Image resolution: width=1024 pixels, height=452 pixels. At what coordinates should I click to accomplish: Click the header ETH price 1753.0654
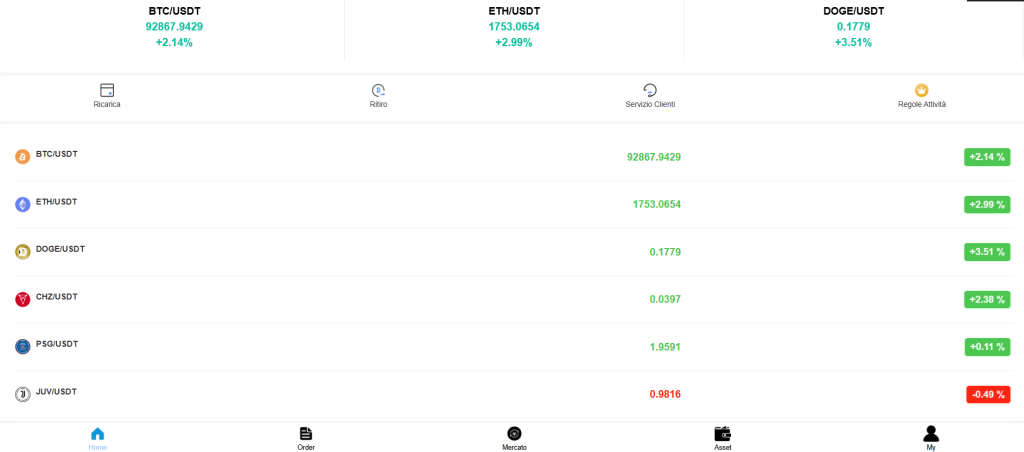[x=514, y=27]
